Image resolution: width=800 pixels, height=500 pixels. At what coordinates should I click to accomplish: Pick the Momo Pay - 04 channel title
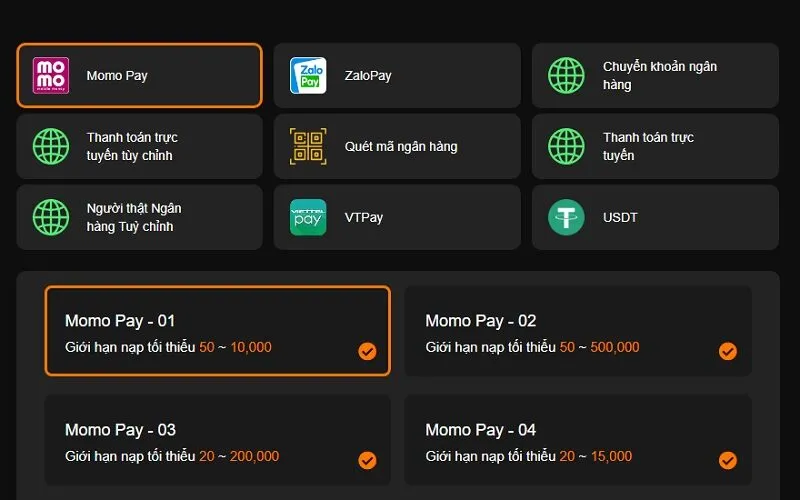(481, 430)
